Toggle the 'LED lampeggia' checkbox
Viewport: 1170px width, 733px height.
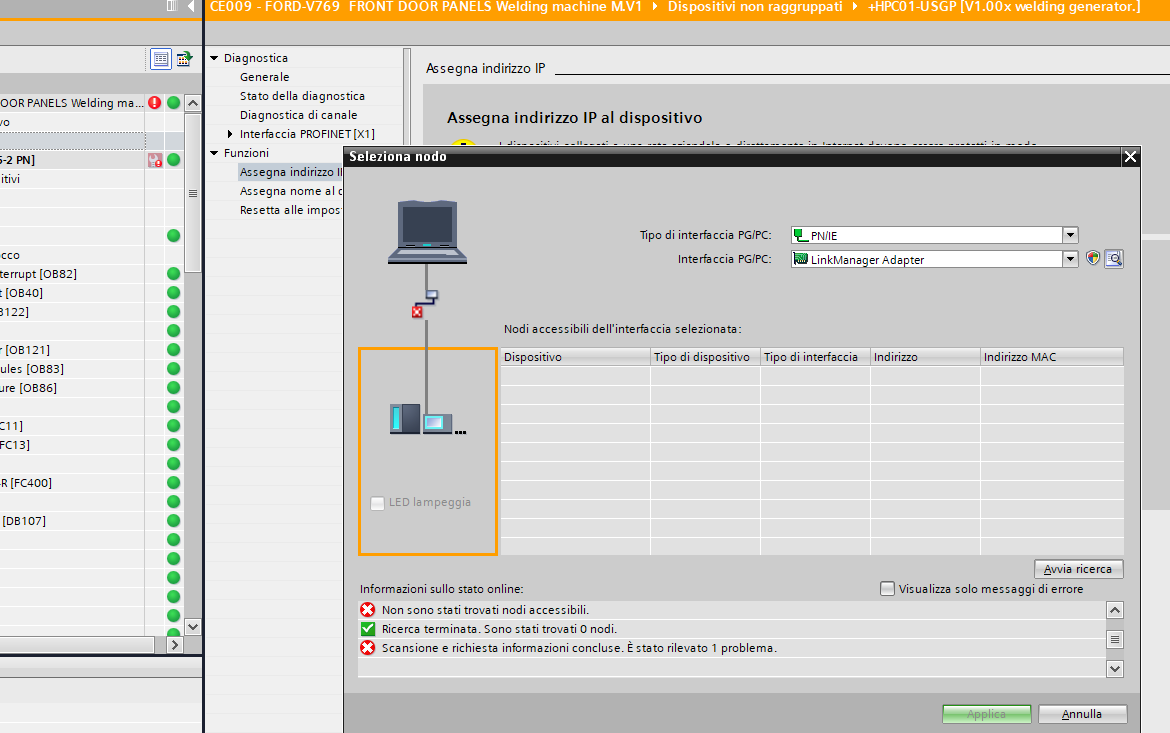377,503
